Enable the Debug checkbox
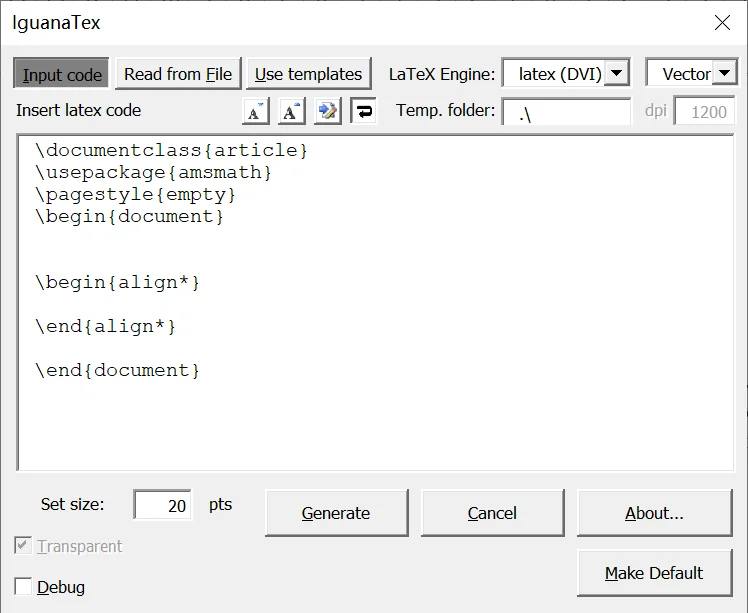Screen dimensions: 748x613 click(x=23, y=587)
